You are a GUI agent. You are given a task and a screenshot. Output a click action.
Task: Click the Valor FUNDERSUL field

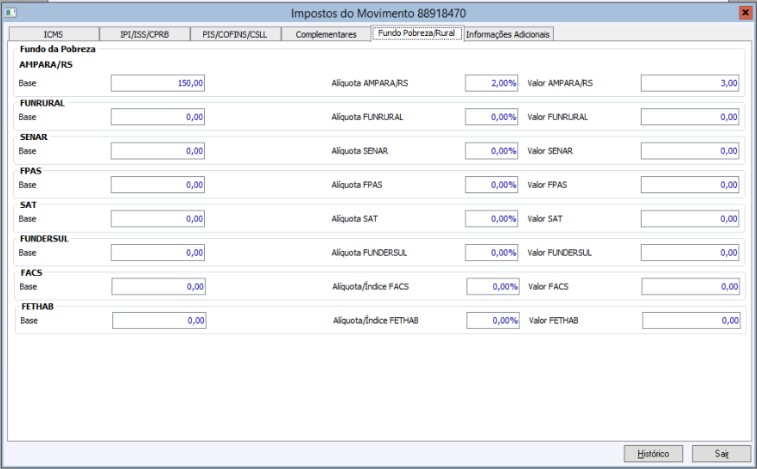click(x=690, y=253)
